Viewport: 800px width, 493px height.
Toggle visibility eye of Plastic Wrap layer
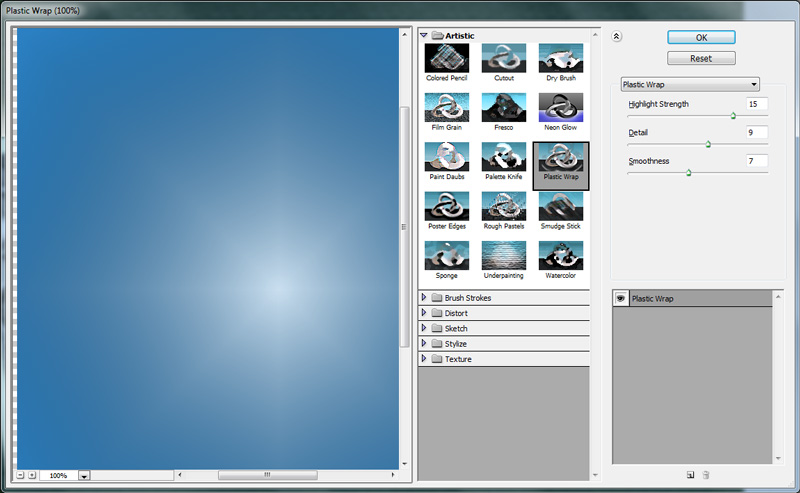coord(620,298)
